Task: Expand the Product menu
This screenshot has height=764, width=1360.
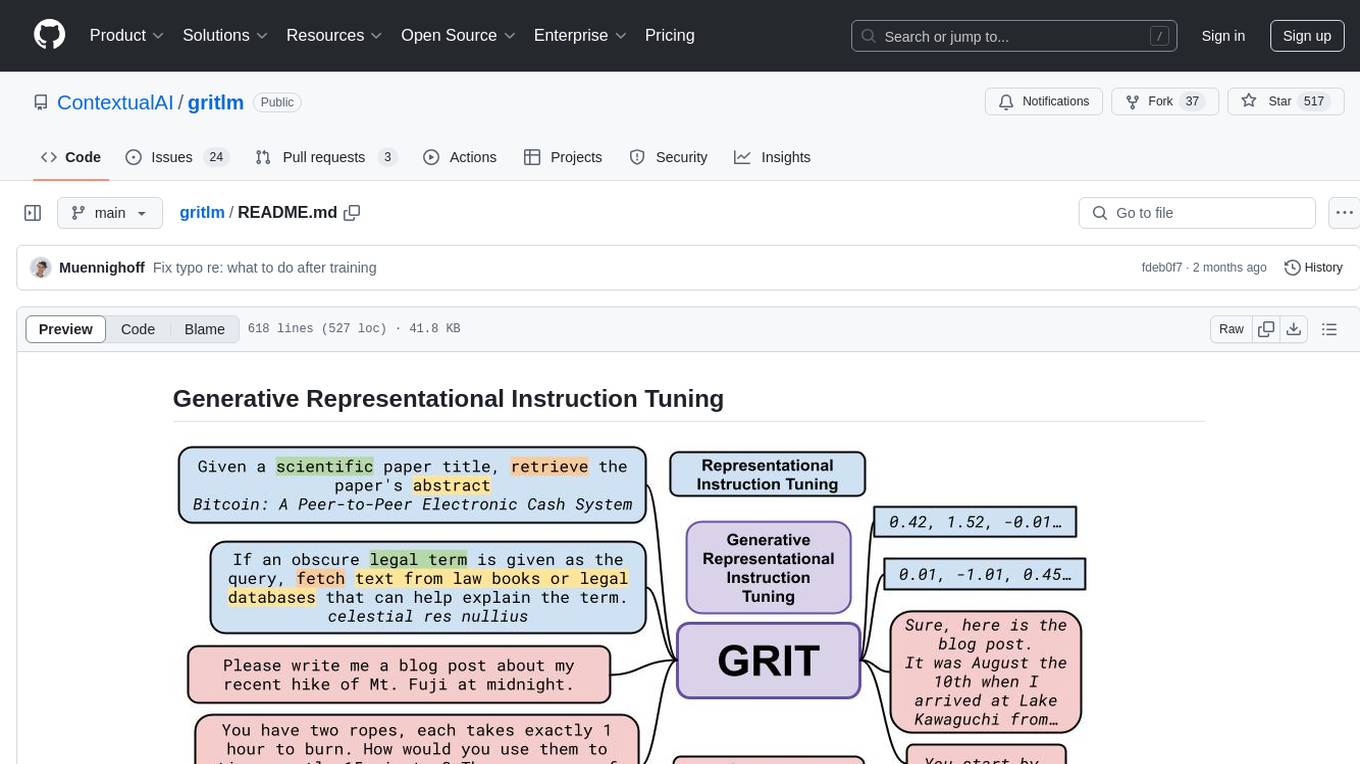Action: (127, 35)
